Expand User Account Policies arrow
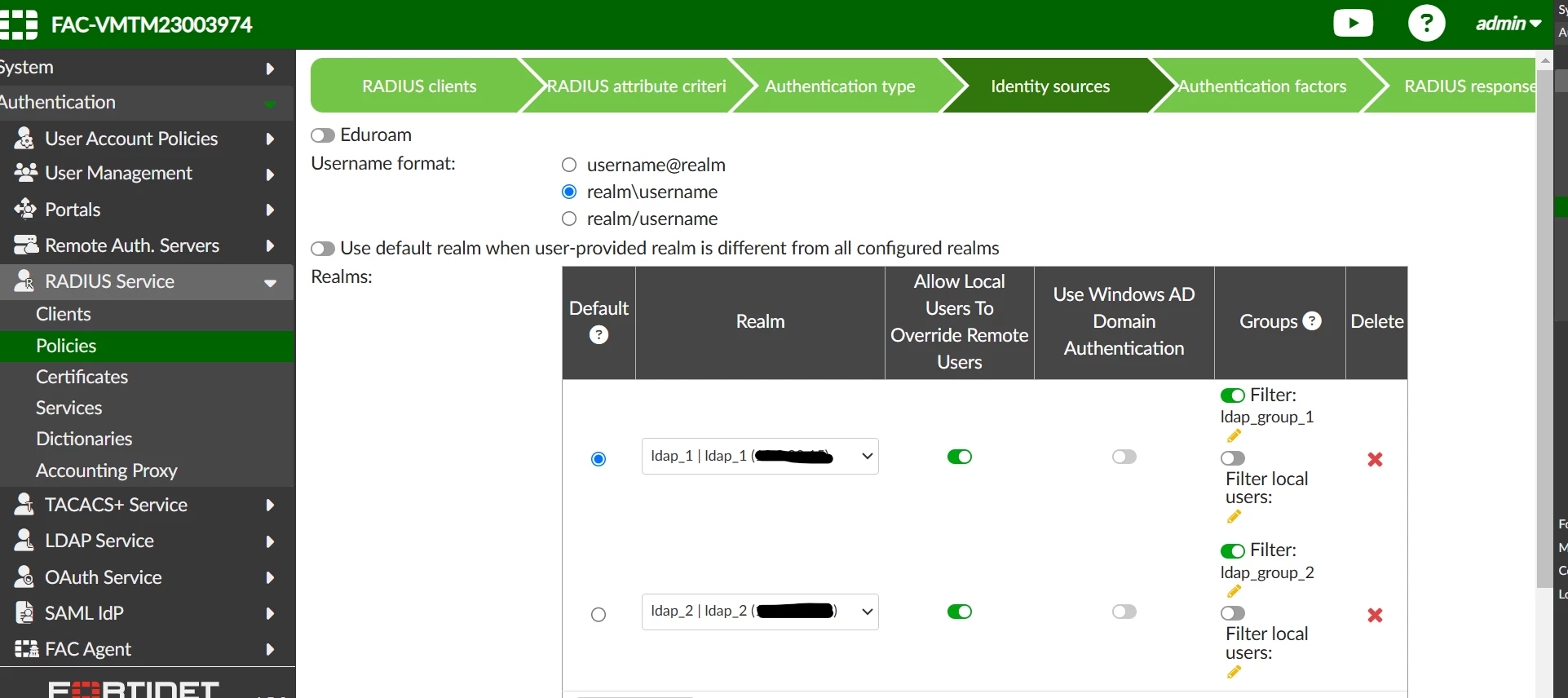The image size is (1568, 698). (x=270, y=139)
